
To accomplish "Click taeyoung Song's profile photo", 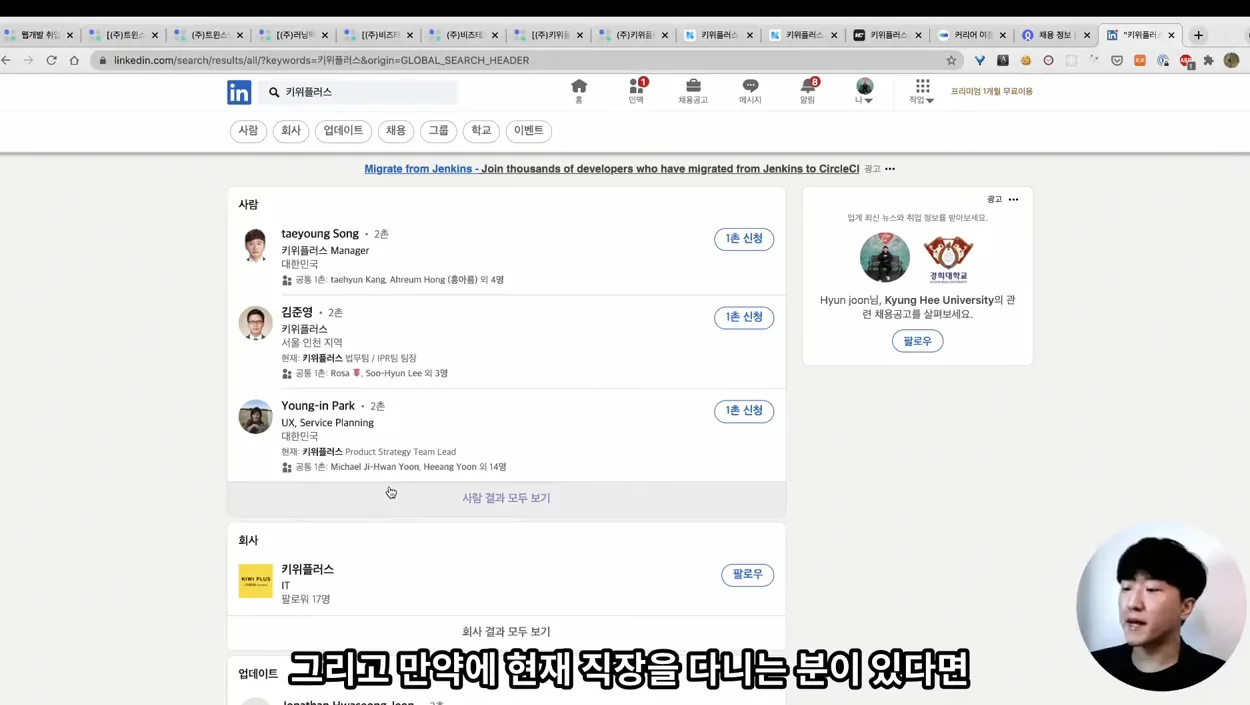I will click(x=256, y=245).
